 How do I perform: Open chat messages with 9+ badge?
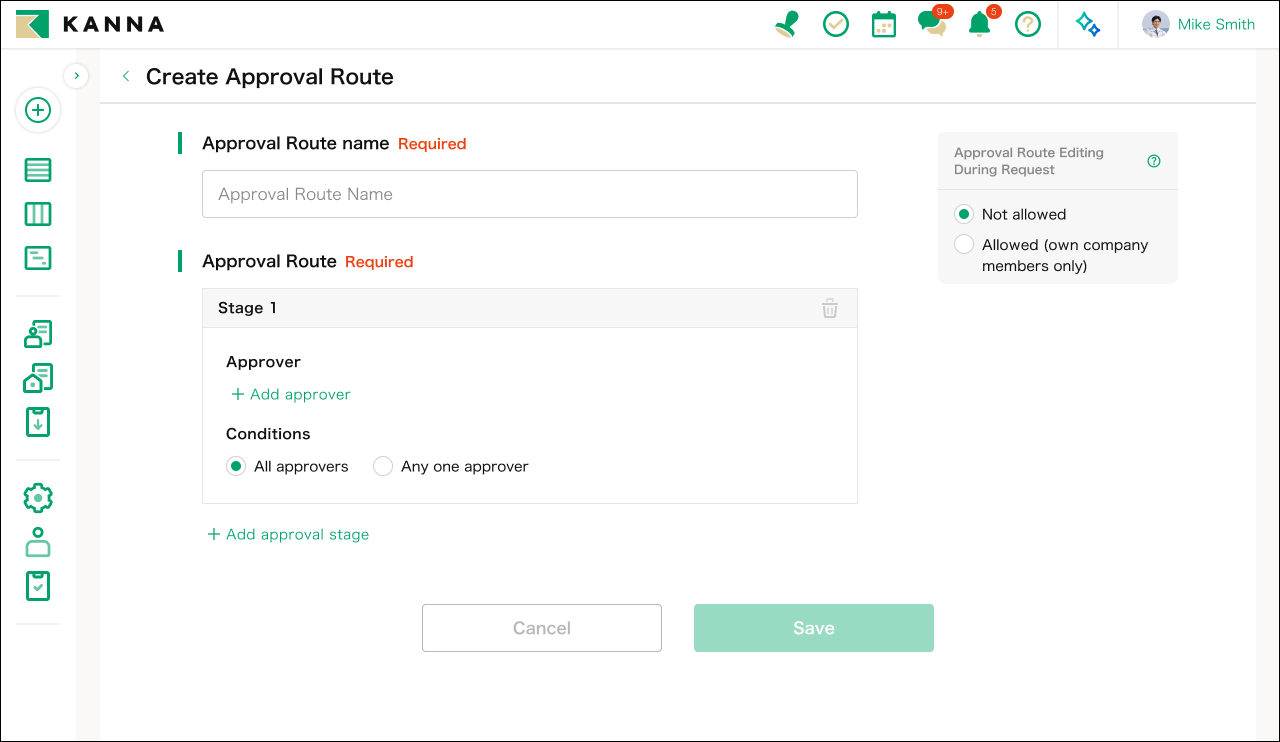(933, 23)
